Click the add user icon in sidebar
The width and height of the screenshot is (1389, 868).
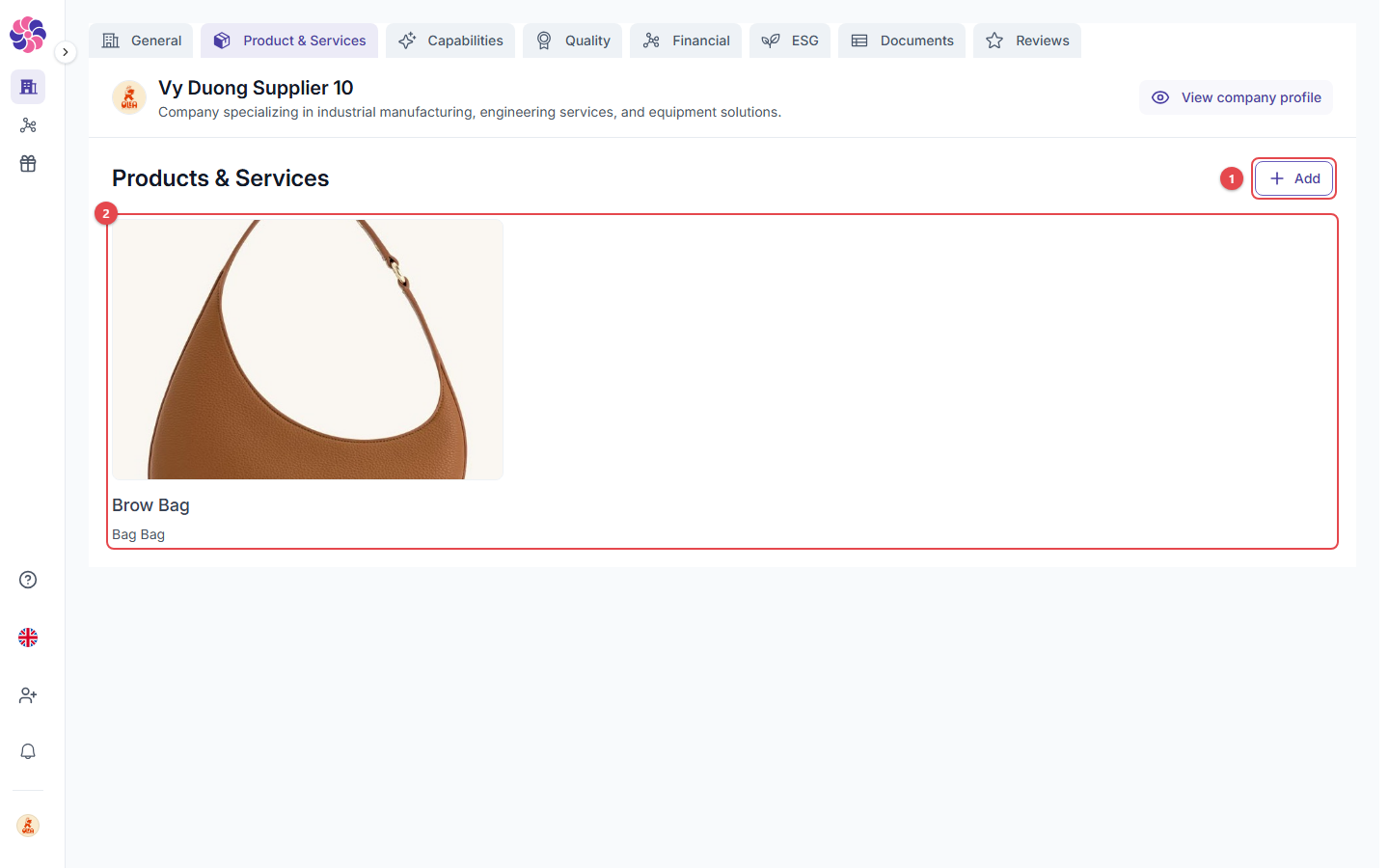click(28, 695)
